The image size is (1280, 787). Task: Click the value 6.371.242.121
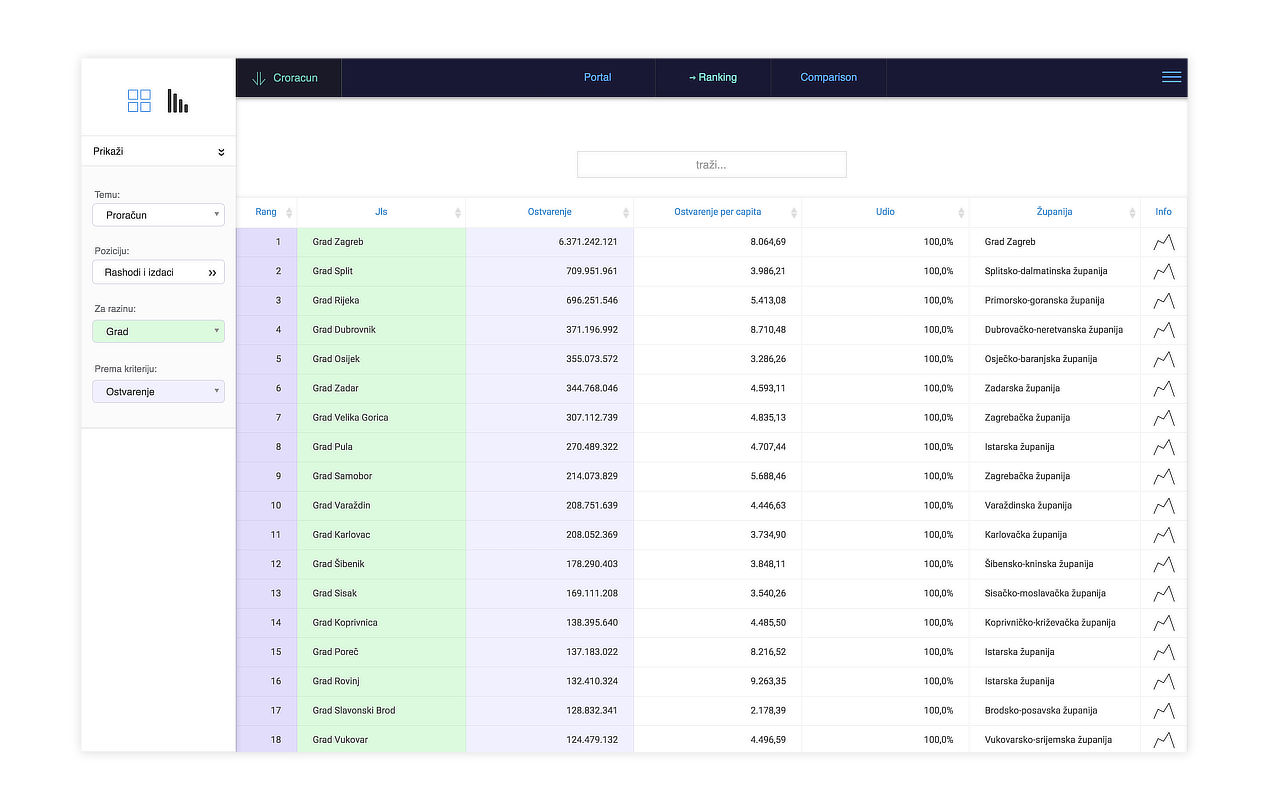[x=588, y=242]
